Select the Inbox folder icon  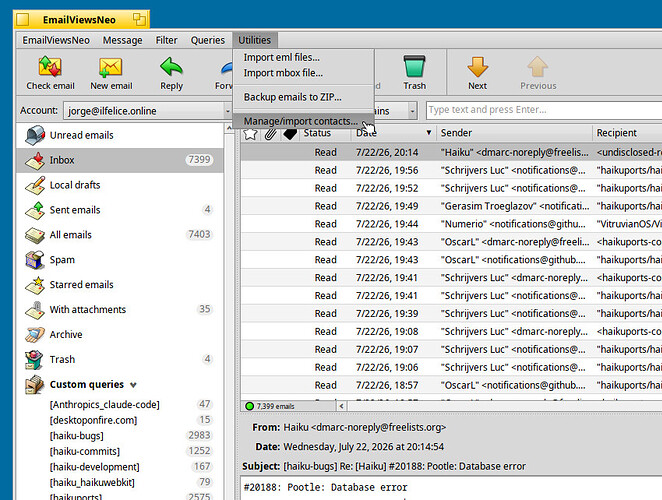(35, 160)
